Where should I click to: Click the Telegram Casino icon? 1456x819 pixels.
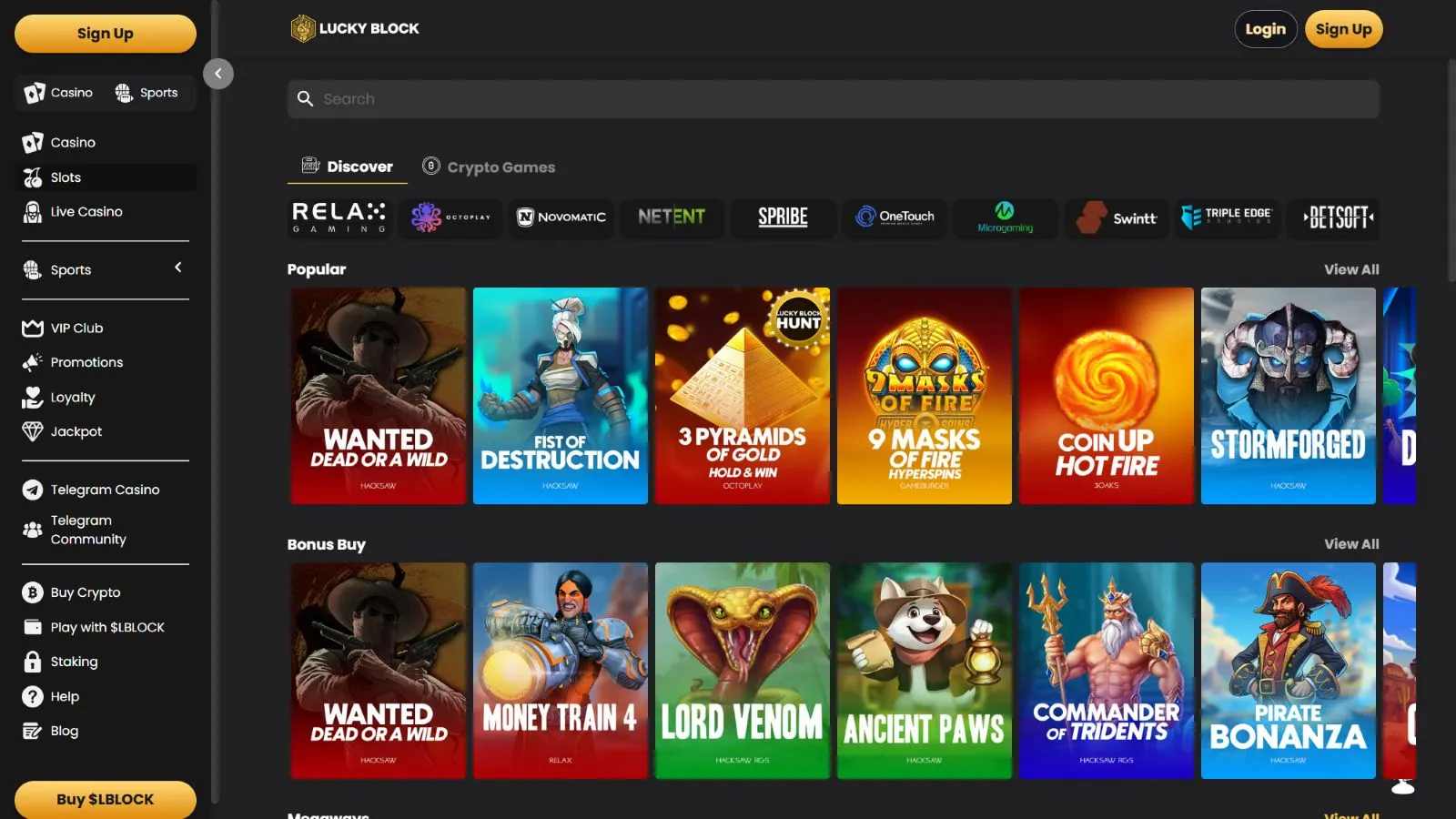tap(33, 490)
